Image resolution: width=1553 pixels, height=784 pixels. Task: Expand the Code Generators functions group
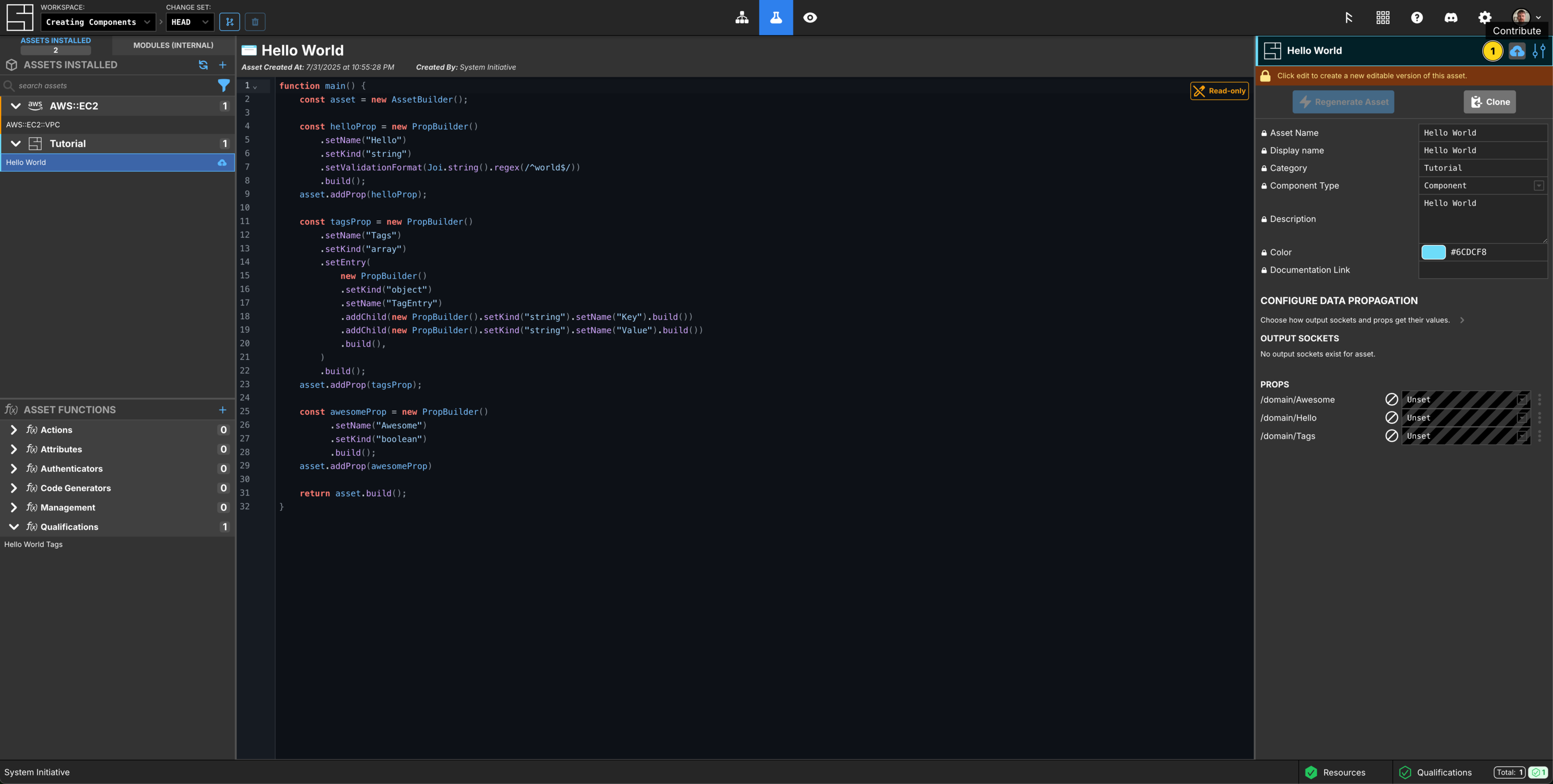14,488
